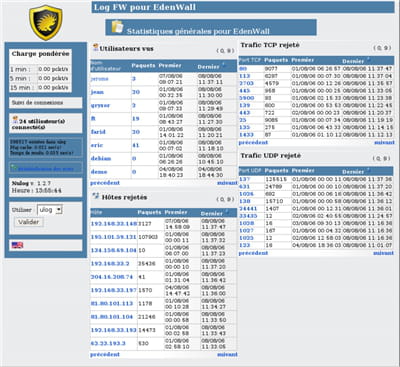Click the EdenWall shield logo
The image size is (400, 367).
pyautogui.click(x=46, y=22)
